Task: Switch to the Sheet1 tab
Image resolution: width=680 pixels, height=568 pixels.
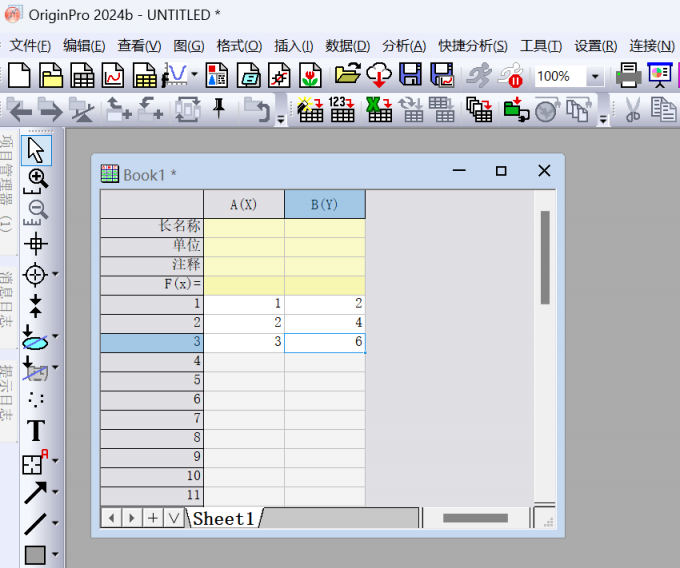Action: click(224, 519)
